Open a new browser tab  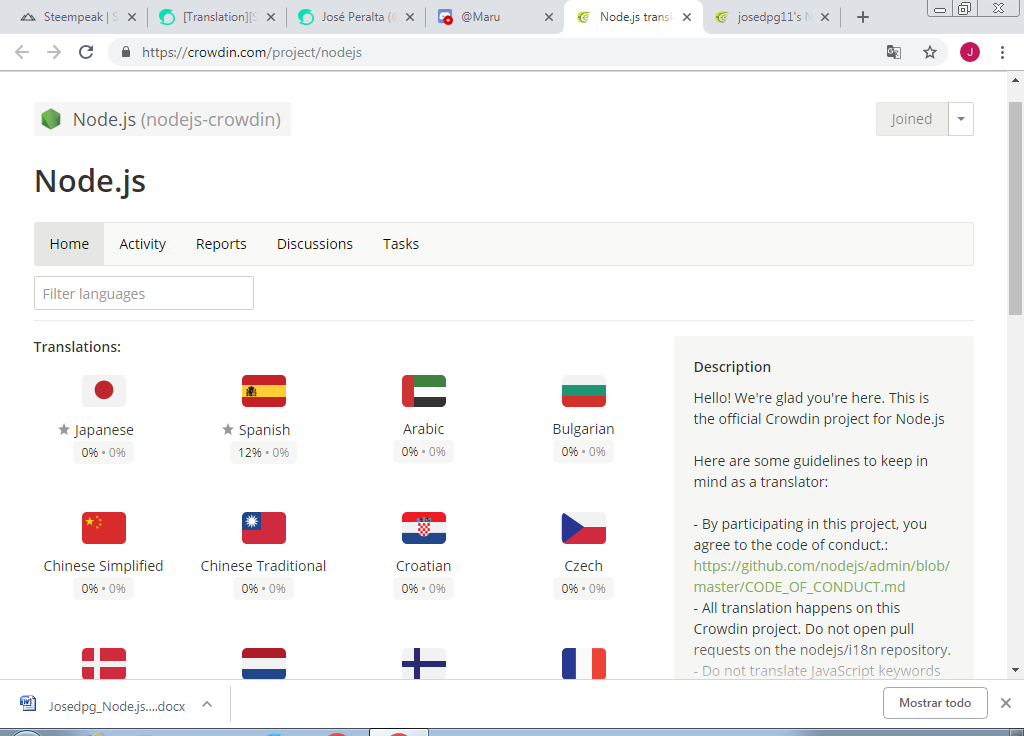pyautogui.click(x=863, y=17)
